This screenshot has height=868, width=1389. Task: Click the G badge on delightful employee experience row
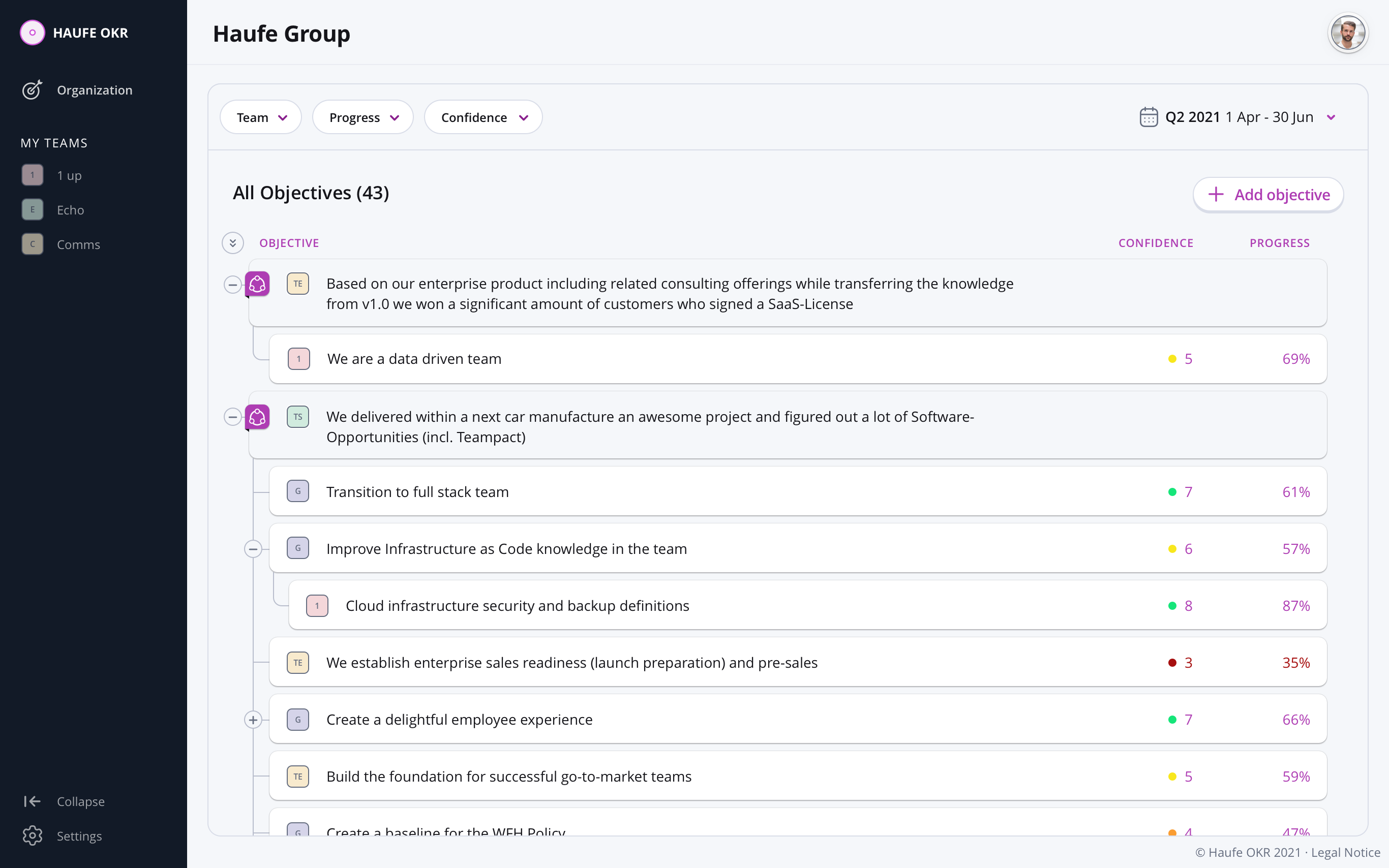click(298, 719)
